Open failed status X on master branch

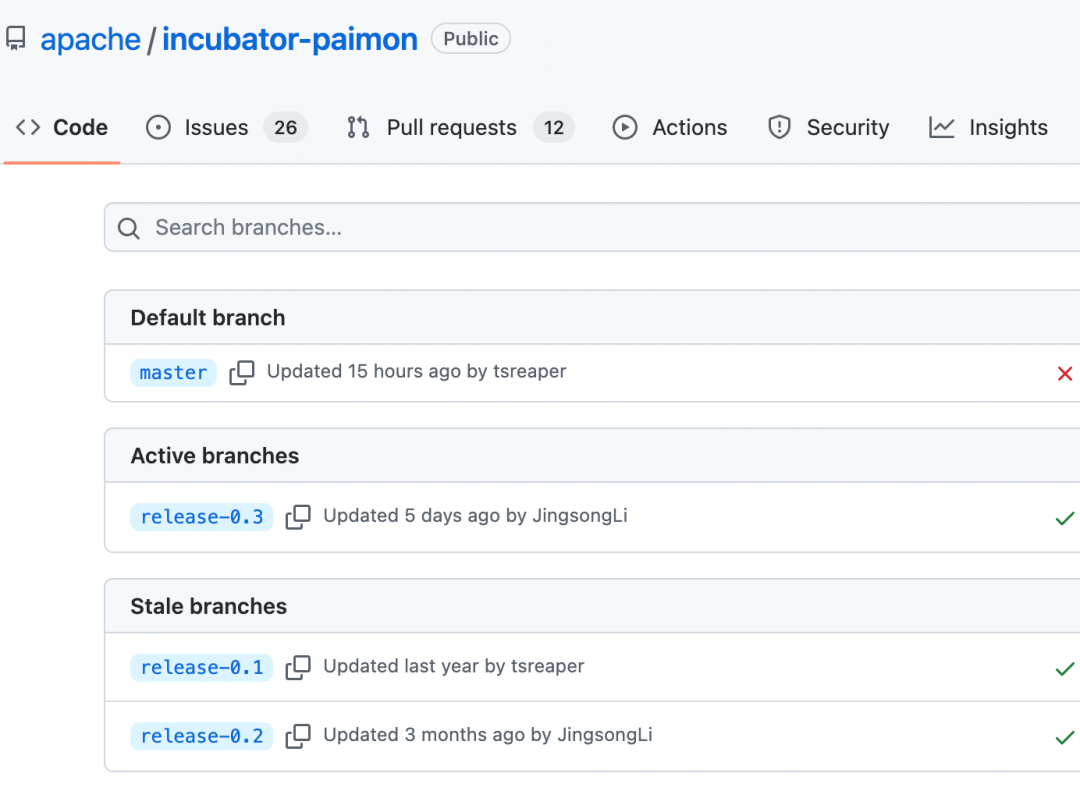tap(1065, 374)
